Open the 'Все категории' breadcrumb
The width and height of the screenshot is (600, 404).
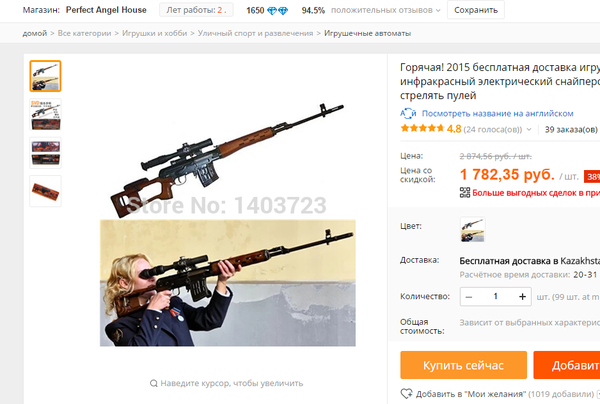point(85,33)
